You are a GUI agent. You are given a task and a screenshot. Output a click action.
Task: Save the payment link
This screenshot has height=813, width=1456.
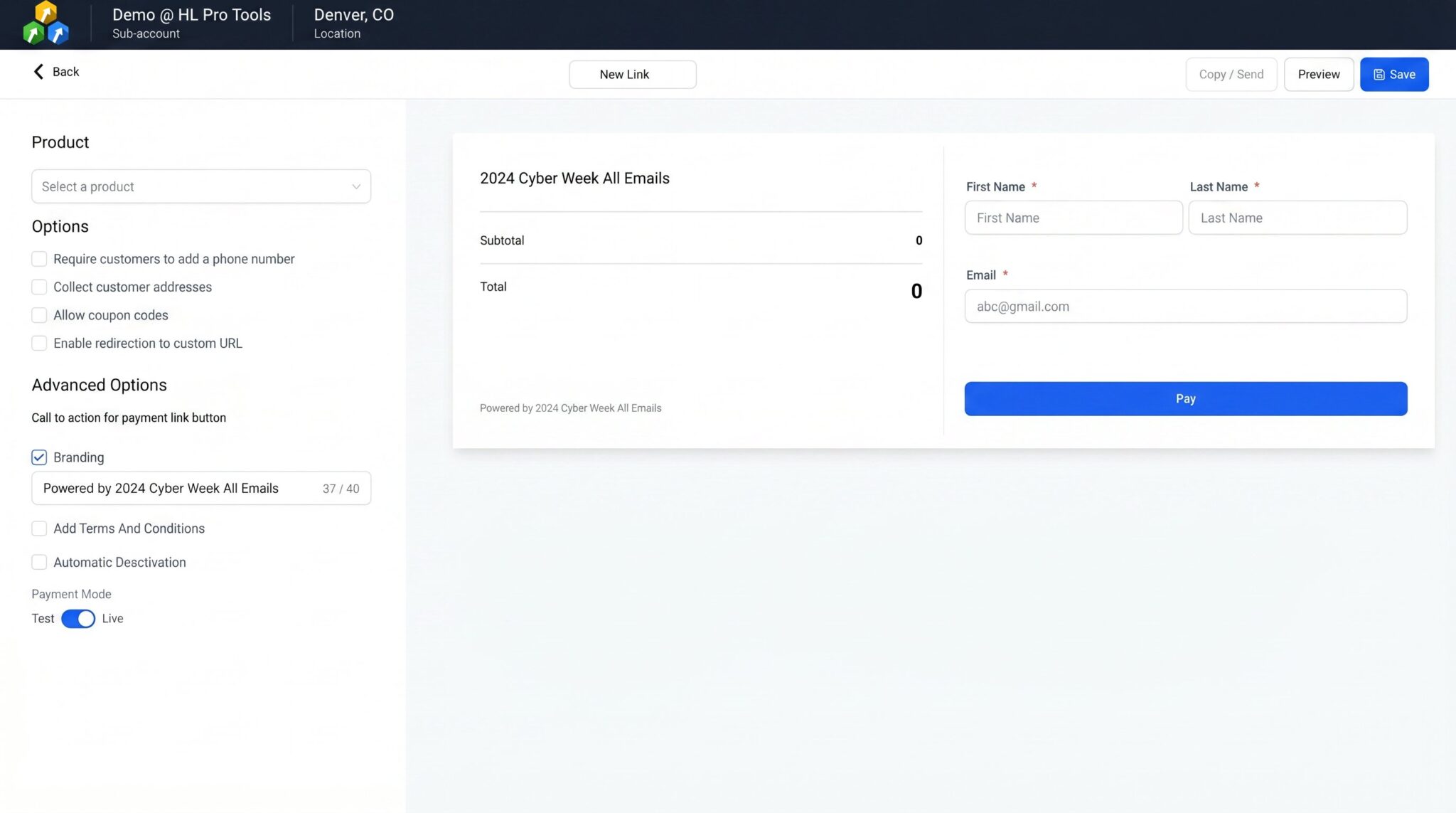[x=1394, y=75]
